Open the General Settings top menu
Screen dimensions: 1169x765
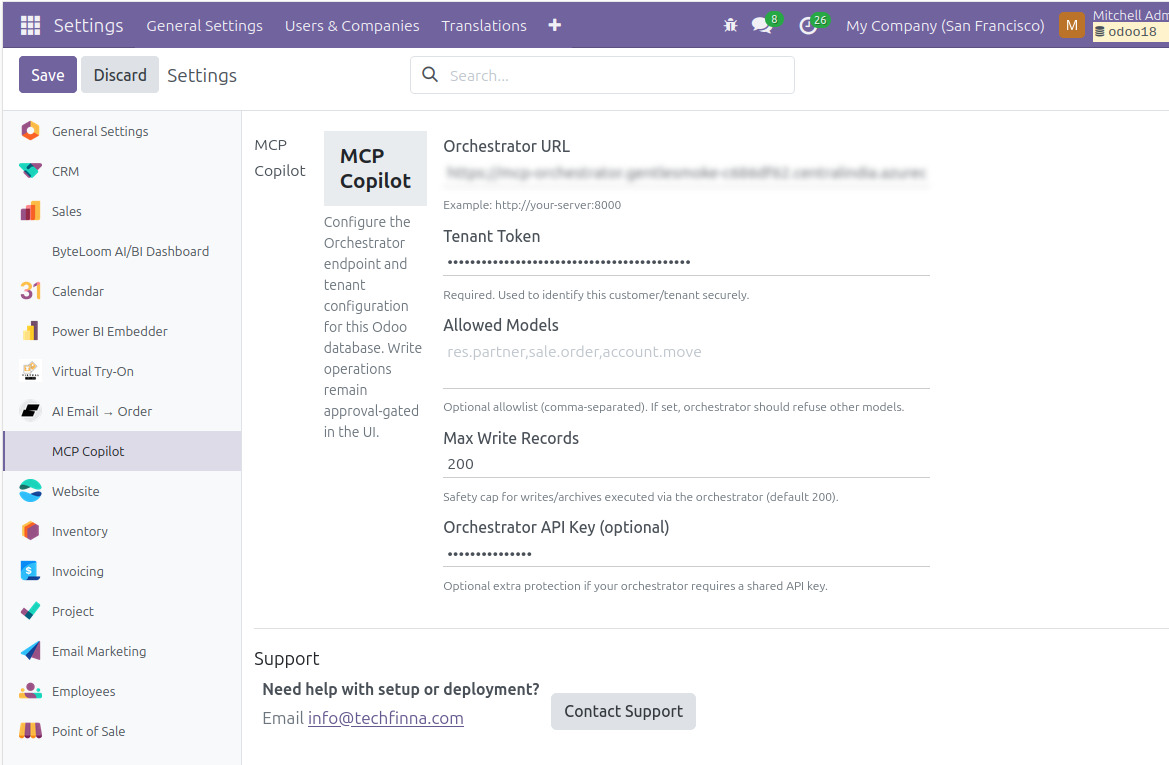tap(204, 26)
